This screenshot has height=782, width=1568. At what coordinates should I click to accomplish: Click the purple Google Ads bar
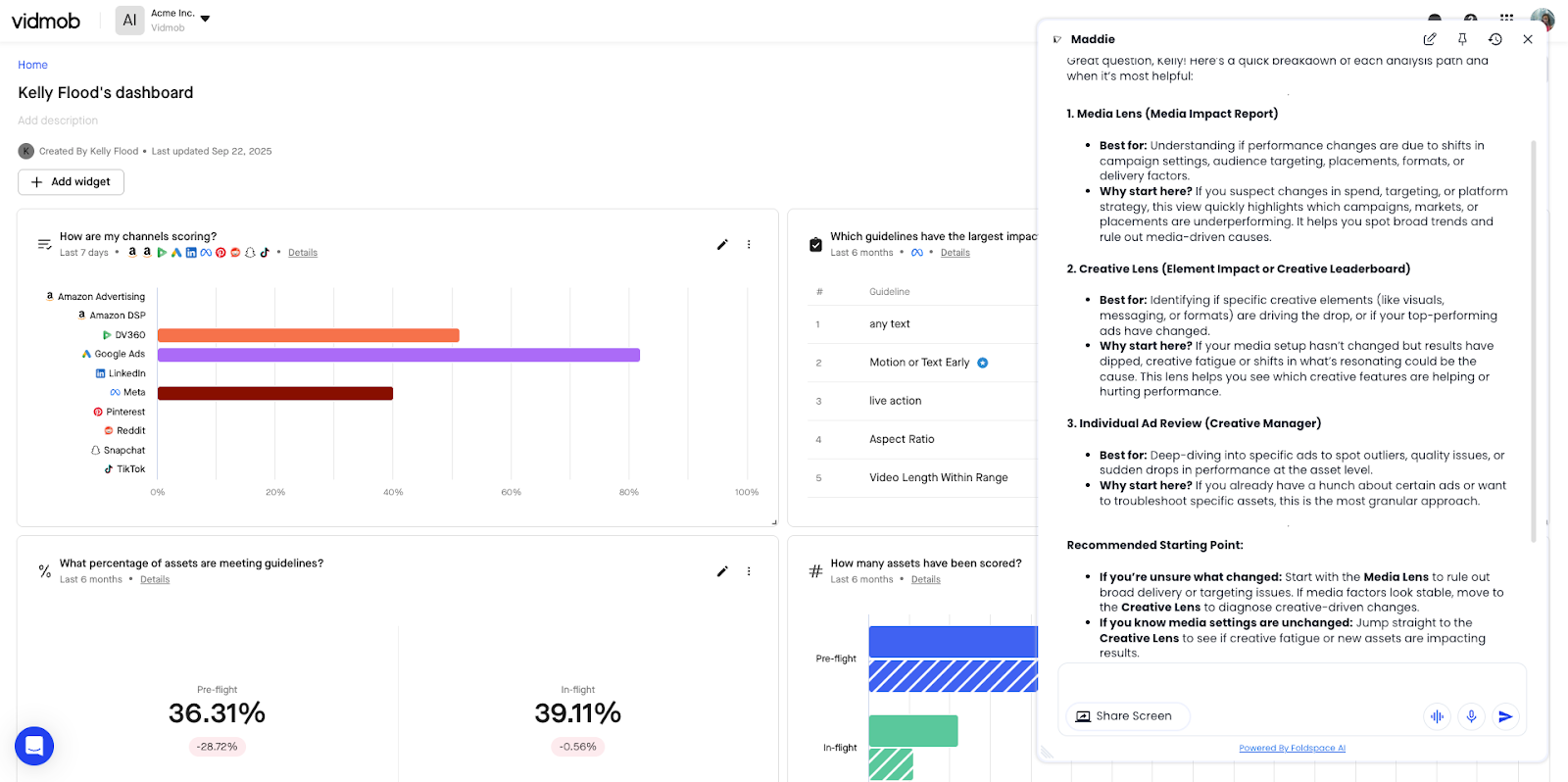point(398,355)
